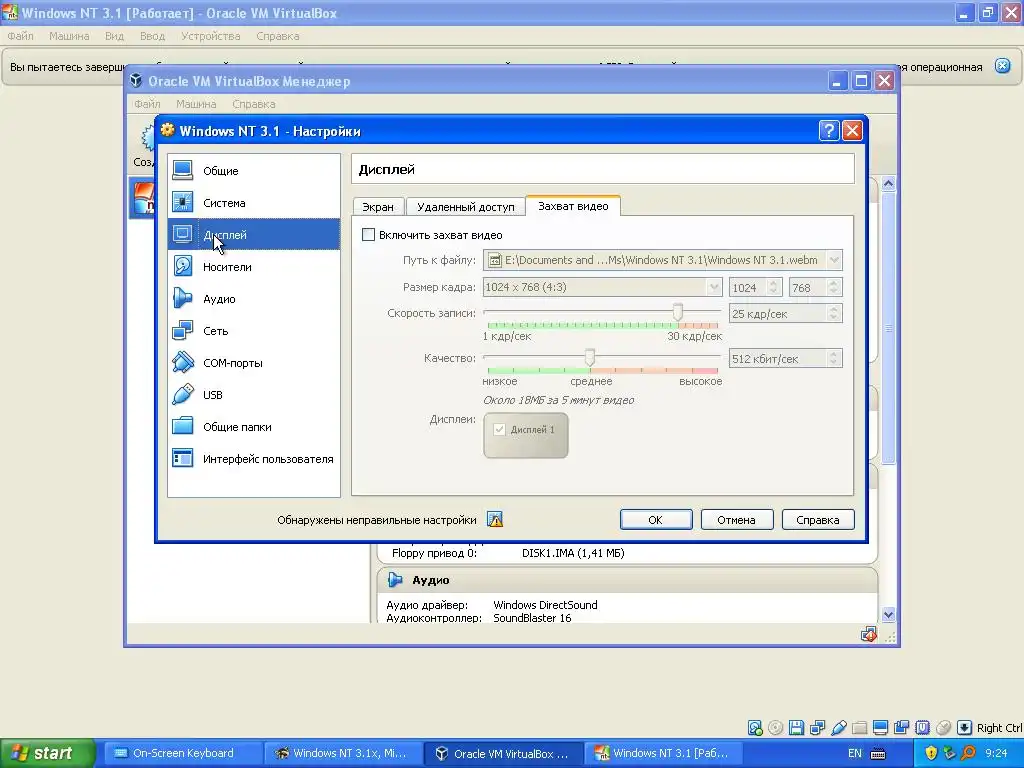The width and height of the screenshot is (1024, 768).
Task: Click the optical disc status icon
Action: [x=775, y=728]
